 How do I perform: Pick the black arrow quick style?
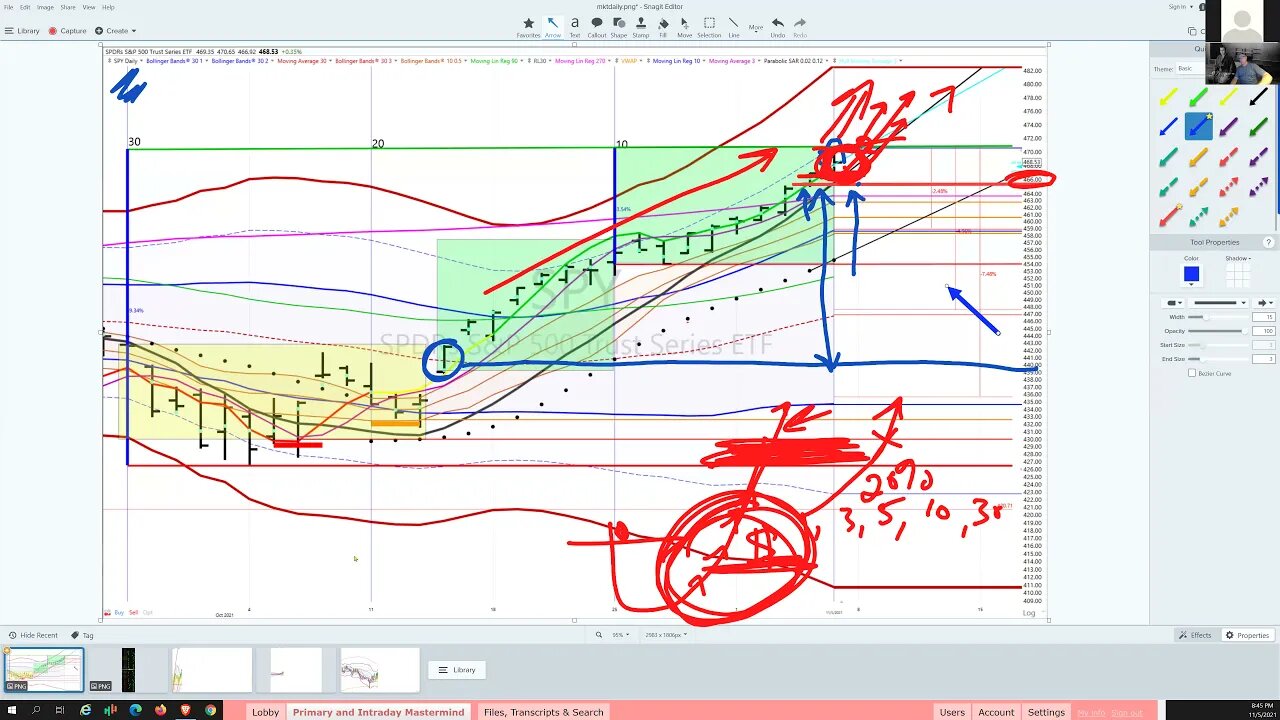[x=1258, y=97]
